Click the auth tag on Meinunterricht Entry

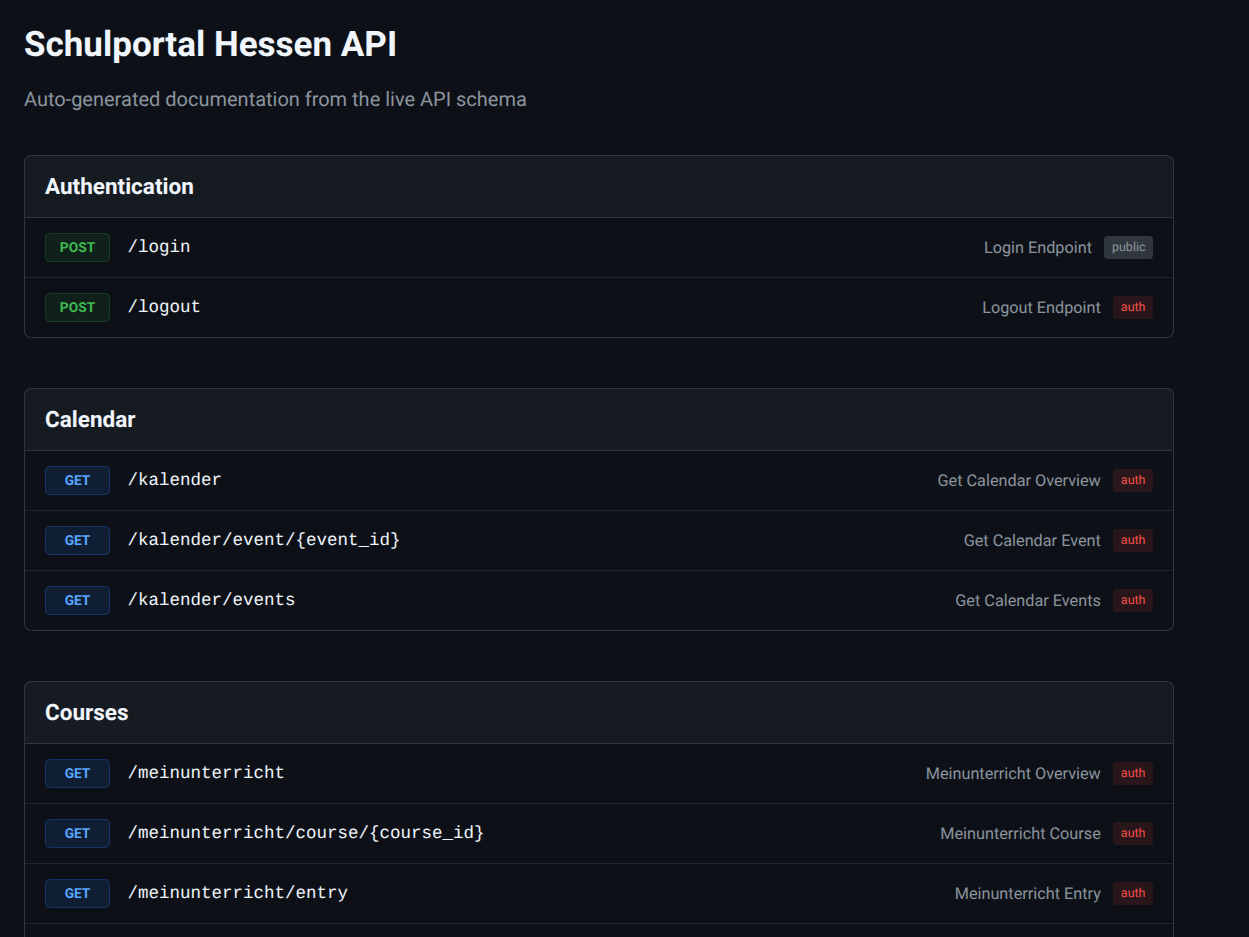tap(1133, 893)
